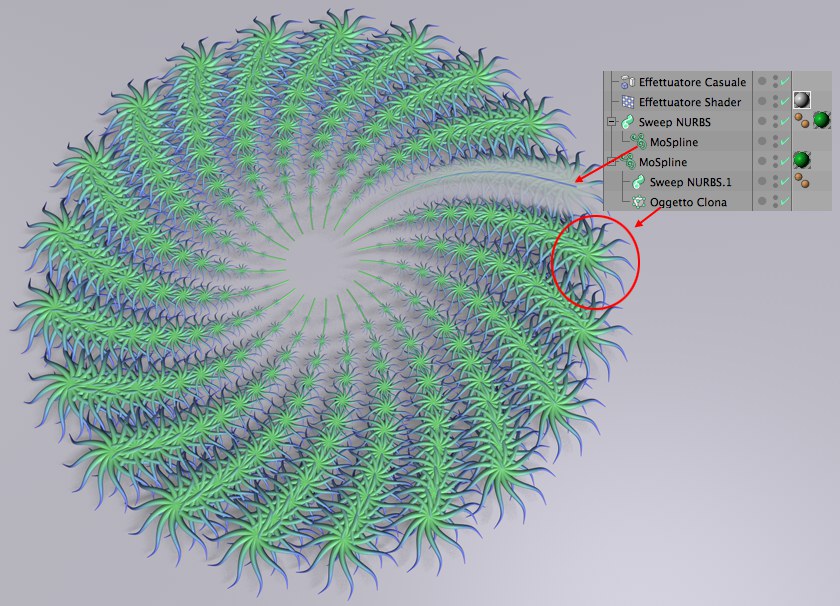Toggle the green checkmark for Sweep NURBS
Image resolution: width=840 pixels, height=606 pixels.
(785, 121)
